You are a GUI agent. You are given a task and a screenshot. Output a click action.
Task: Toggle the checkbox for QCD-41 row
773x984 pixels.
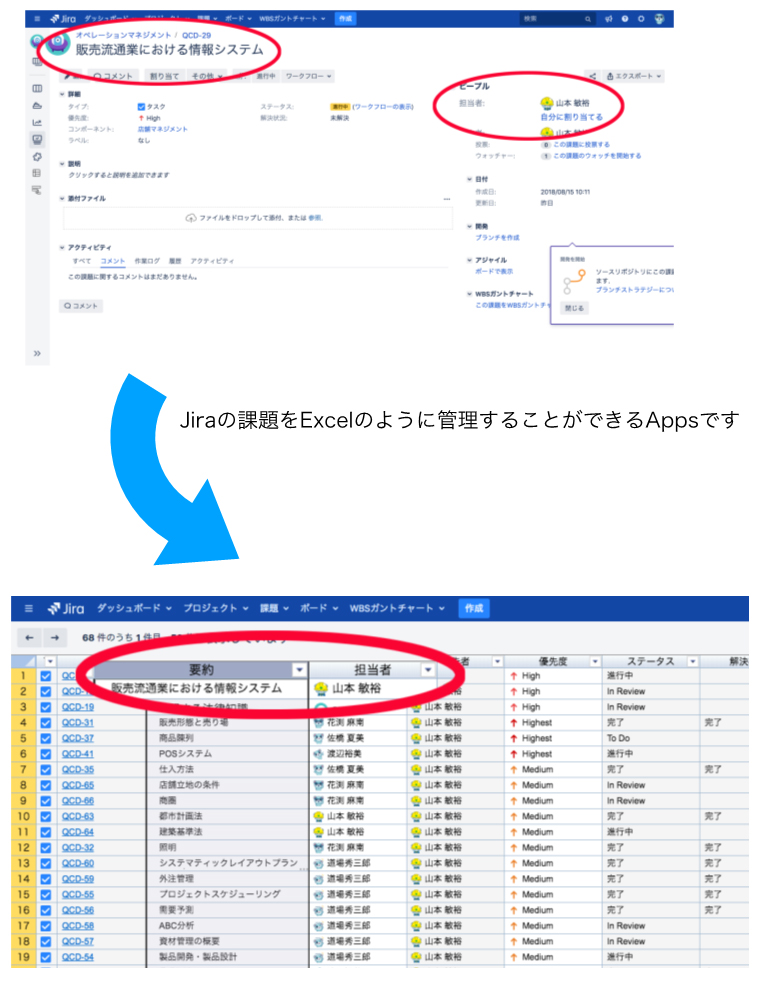click(46, 754)
